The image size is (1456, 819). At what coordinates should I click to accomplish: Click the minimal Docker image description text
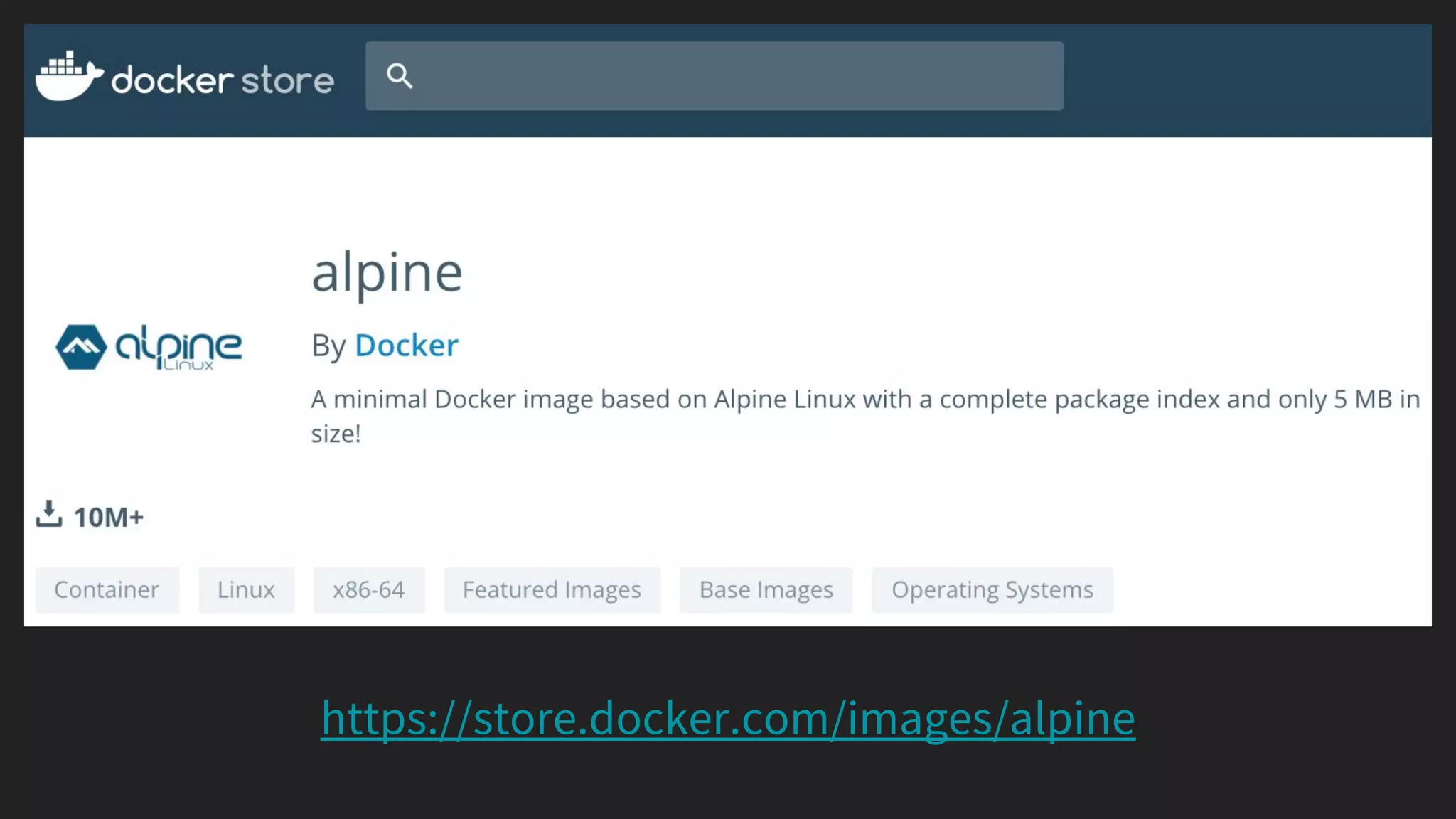pos(865,416)
